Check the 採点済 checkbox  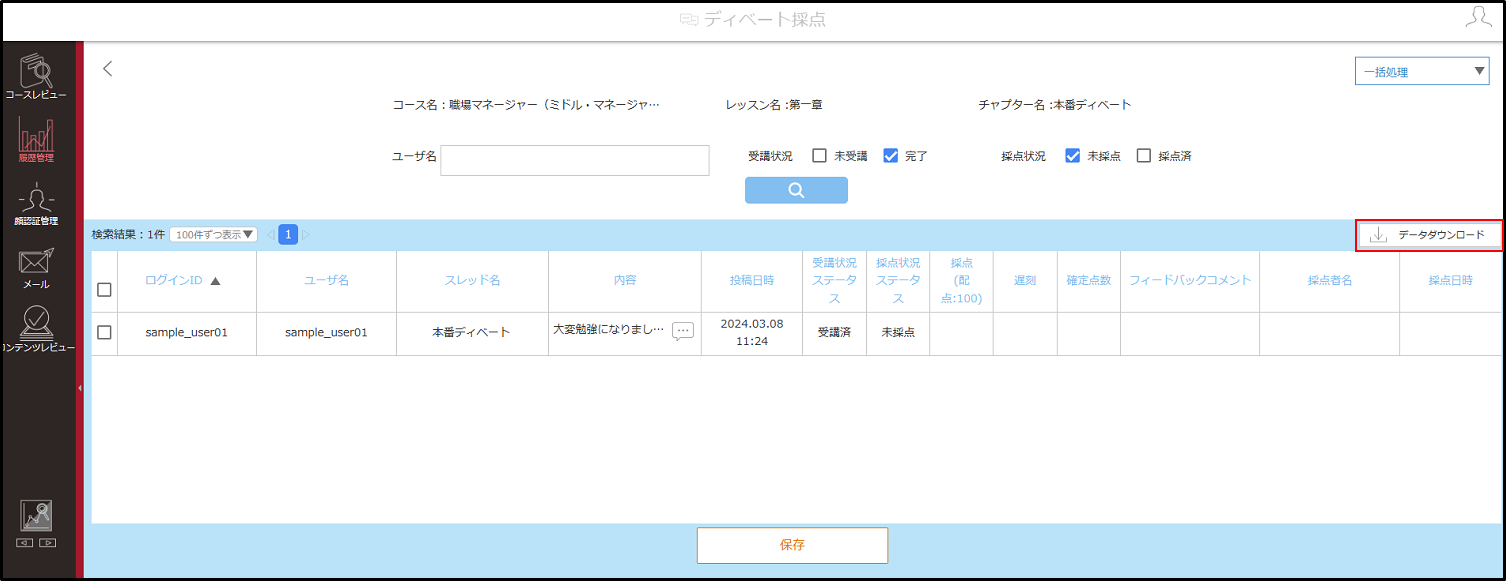[1145, 156]
